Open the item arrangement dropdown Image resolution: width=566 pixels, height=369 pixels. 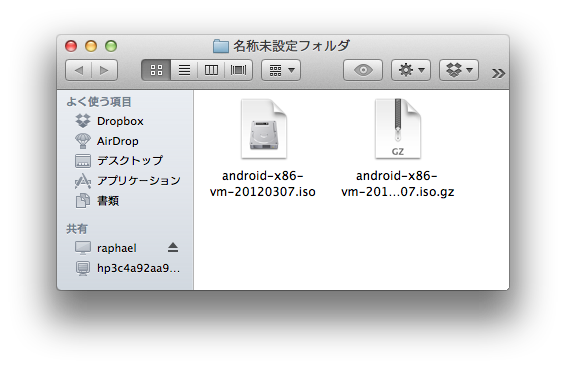click(x=281, y=70)
